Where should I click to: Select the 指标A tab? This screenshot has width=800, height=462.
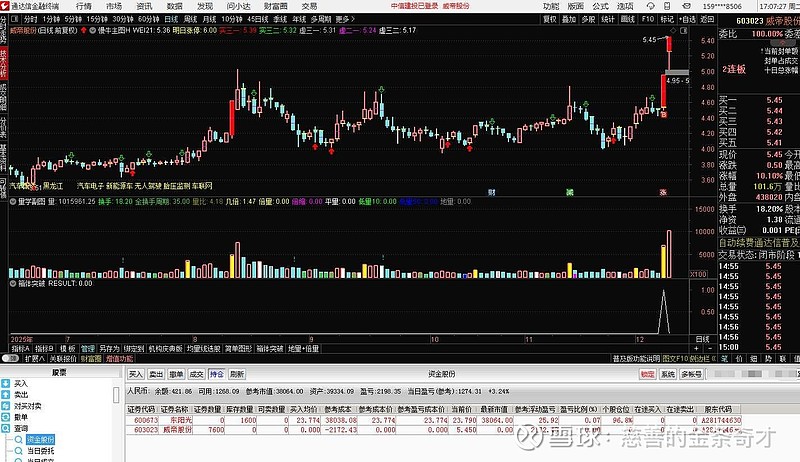(x=21, y=349)
